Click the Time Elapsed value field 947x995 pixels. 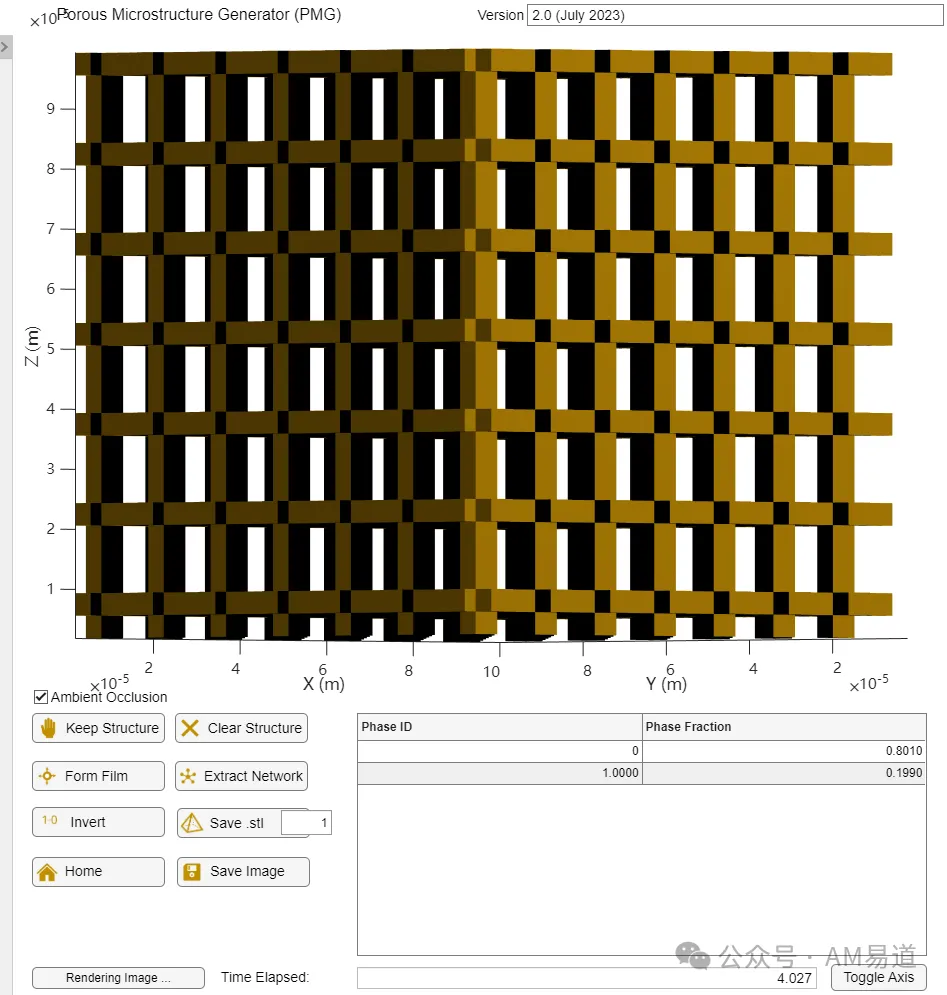point(586,978)
